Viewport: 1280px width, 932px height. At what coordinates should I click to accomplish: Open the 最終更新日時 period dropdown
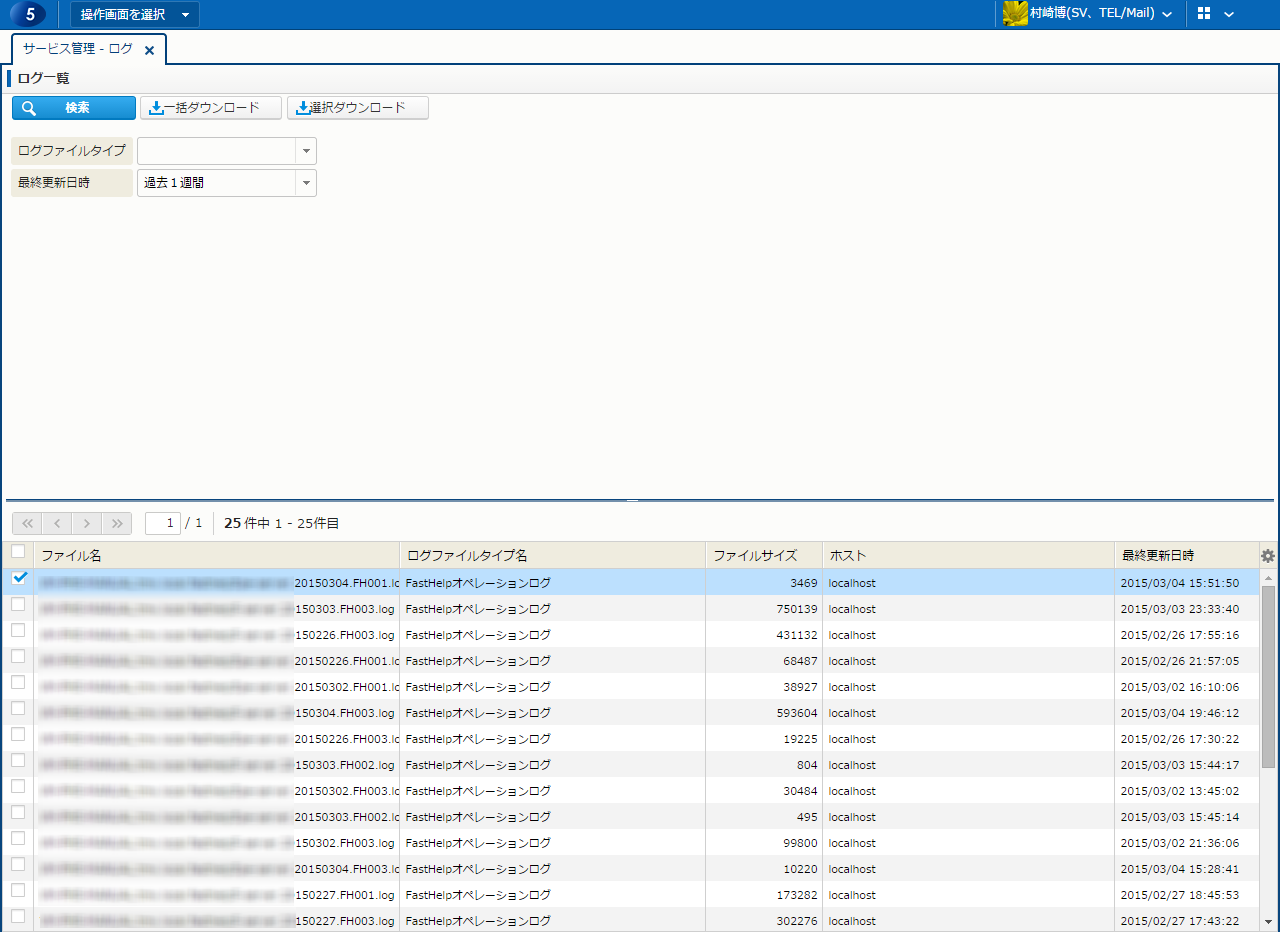click(306, 183)
